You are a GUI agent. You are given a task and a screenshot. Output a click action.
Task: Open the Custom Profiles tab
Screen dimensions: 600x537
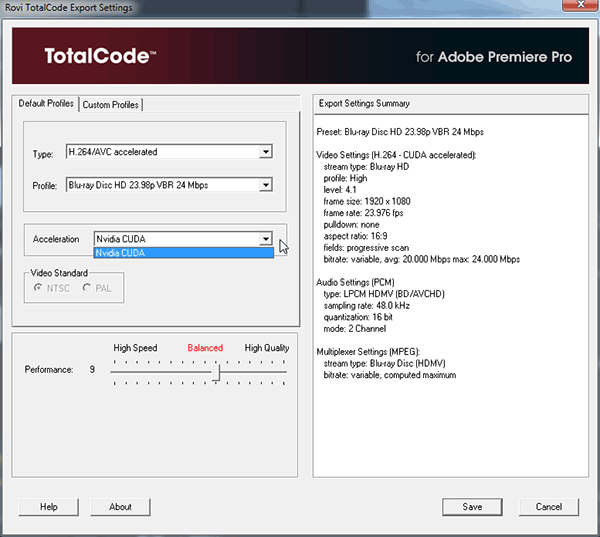tap(110, 104)
